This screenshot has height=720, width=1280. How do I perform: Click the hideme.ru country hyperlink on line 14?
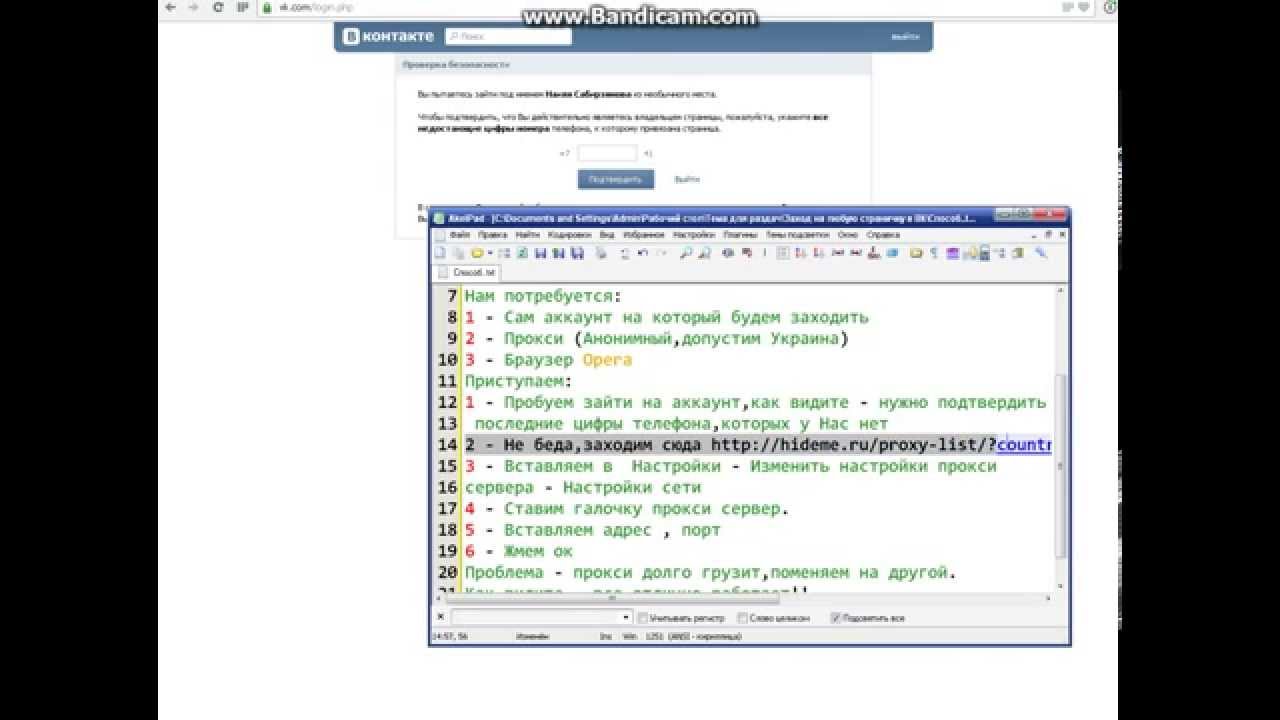(x=1024, y=445)
